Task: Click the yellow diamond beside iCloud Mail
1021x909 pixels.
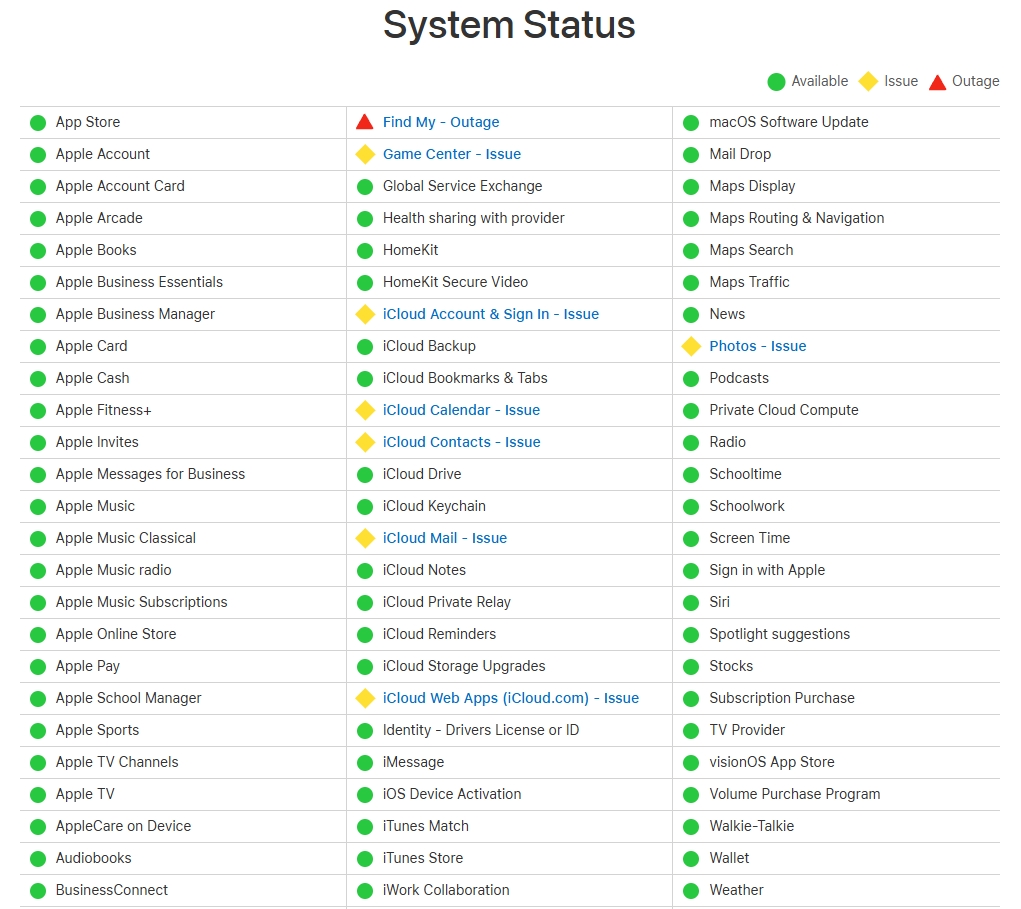Action: tap(365, 538)
